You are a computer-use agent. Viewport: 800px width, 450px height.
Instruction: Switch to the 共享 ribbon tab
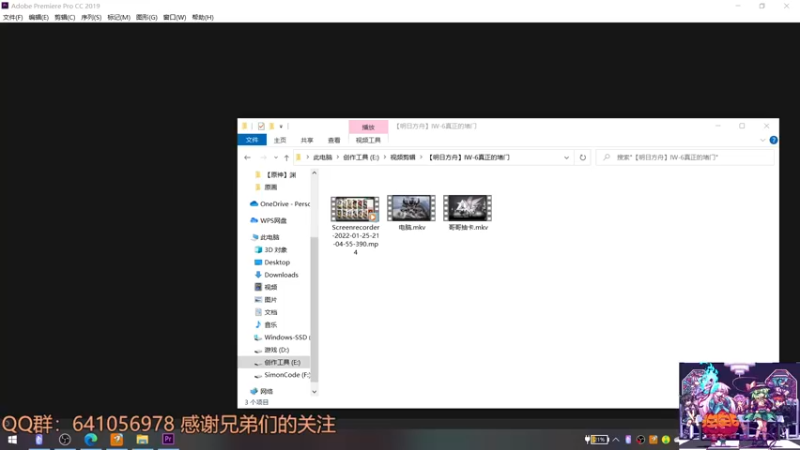point(307,140)
